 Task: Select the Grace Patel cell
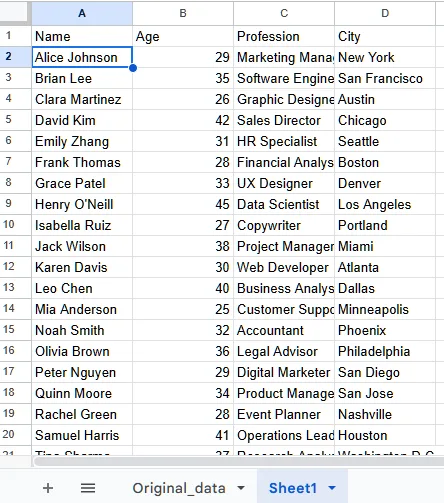[x=82, y=183]
